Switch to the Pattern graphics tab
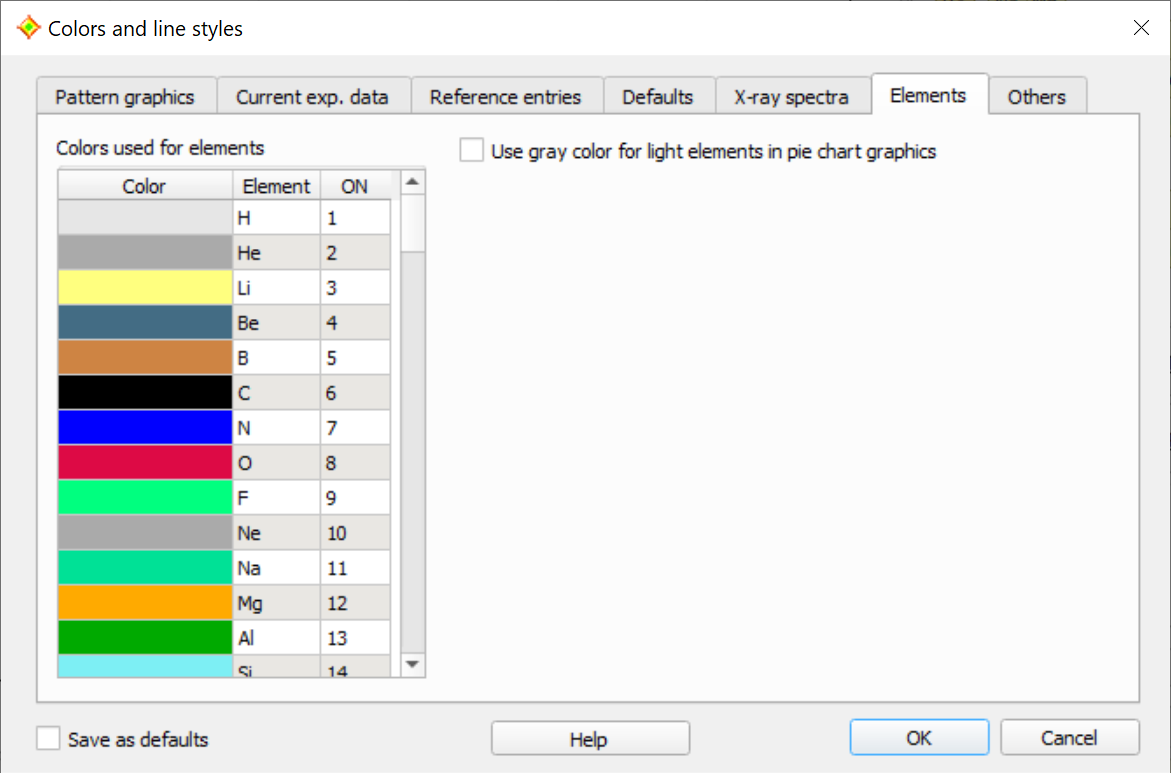Screen dimensions: 1171x773 click(x=125, y=97)
